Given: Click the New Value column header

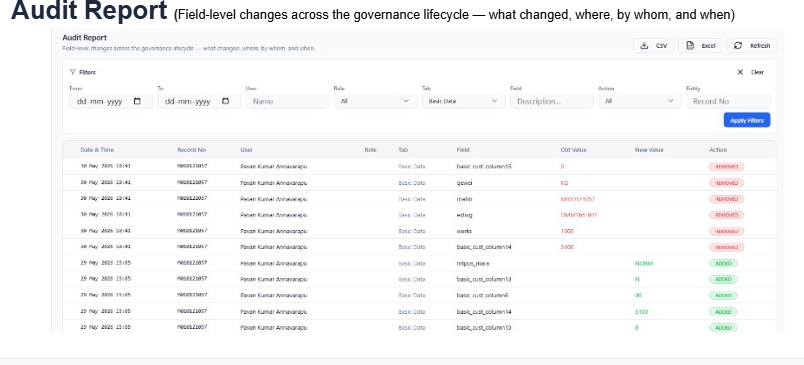Looking at the screenshot, I should pyautogui.click(x=649, y=150).
